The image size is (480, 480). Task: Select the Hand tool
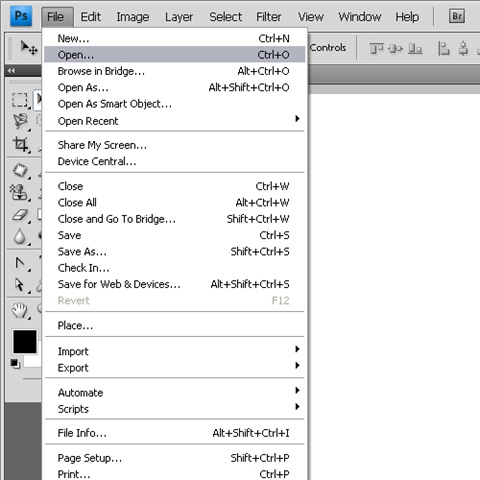20,311
